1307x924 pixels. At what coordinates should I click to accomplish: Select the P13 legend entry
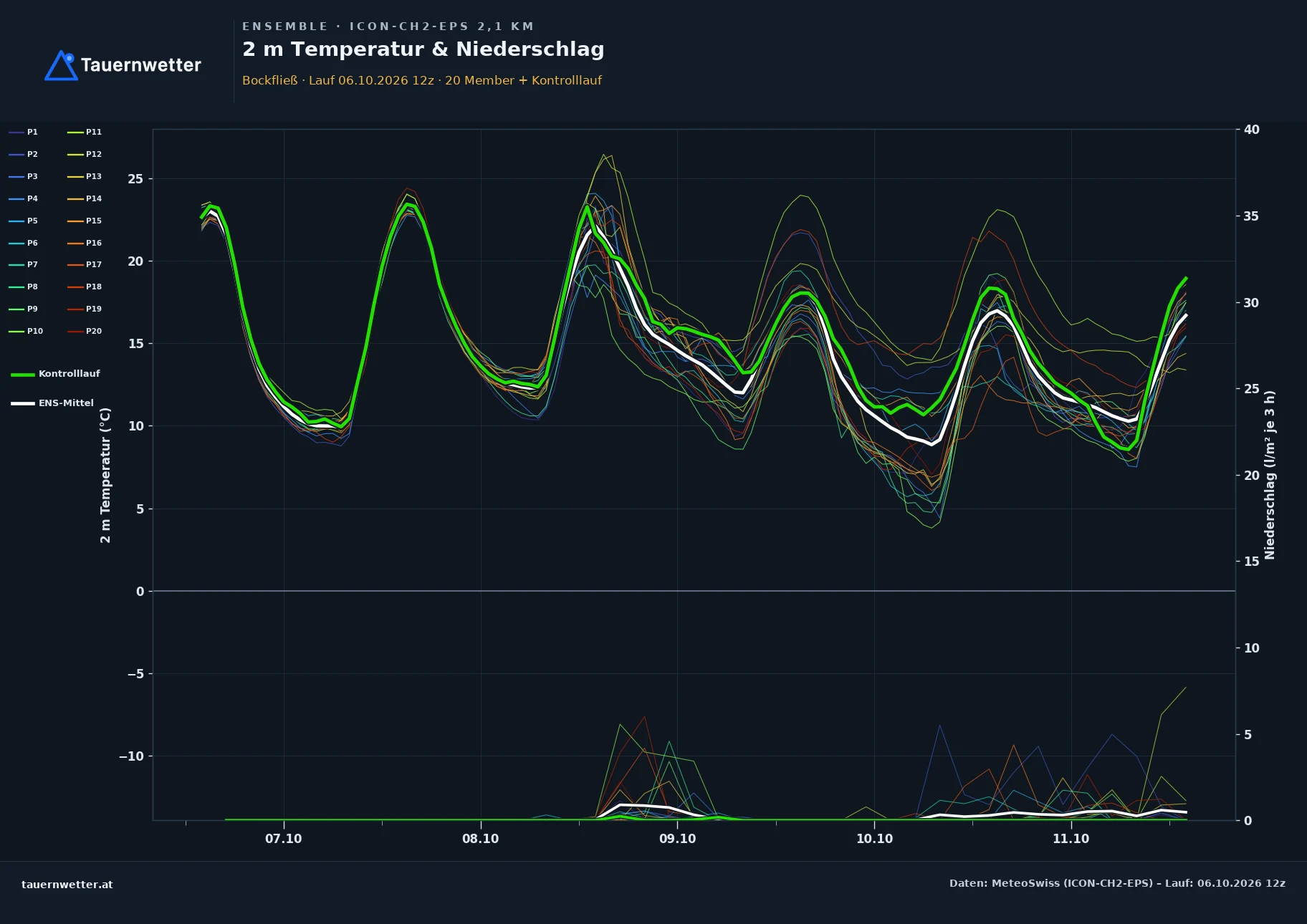85,176
